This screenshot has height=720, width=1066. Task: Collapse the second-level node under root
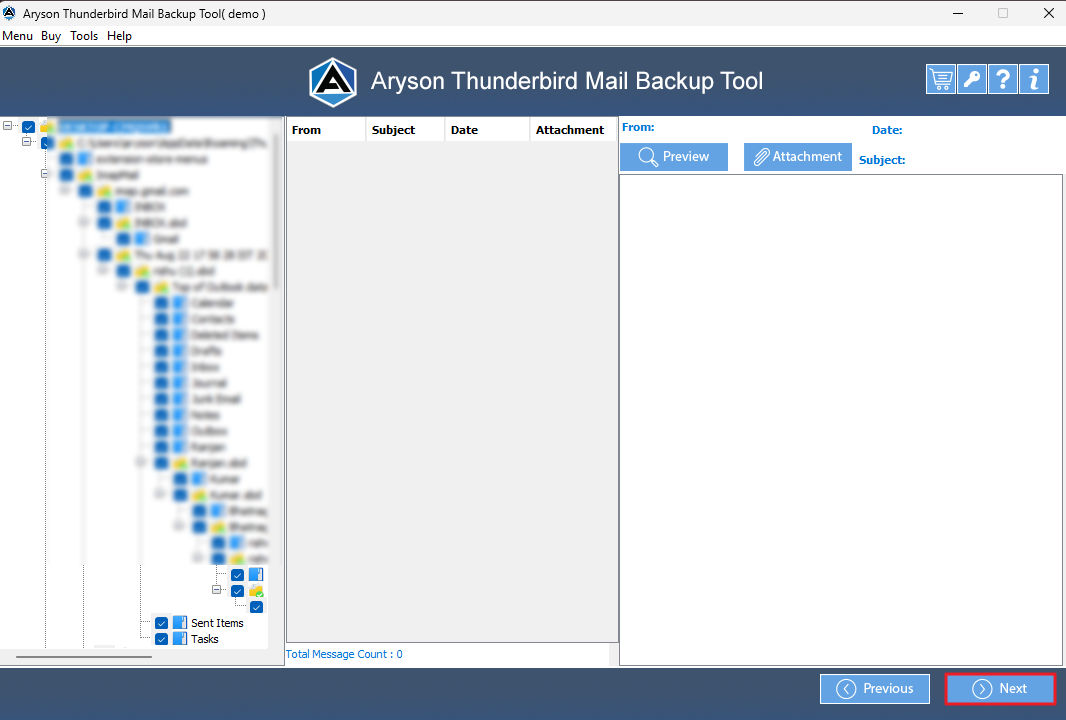pos(27,141)
